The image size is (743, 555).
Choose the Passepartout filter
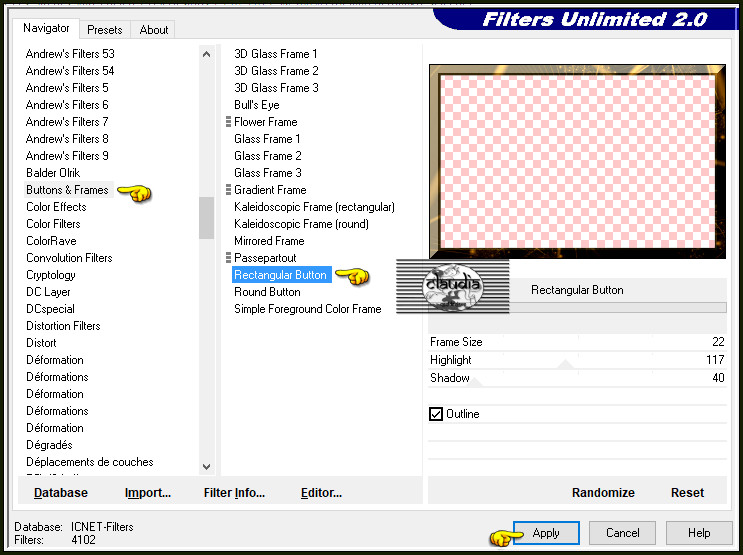click(265, 258)
